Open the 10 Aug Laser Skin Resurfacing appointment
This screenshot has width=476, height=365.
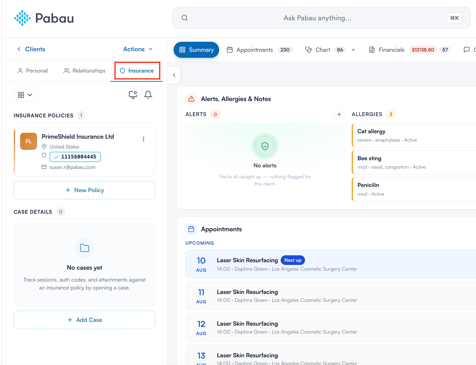[x=330, y=264]
